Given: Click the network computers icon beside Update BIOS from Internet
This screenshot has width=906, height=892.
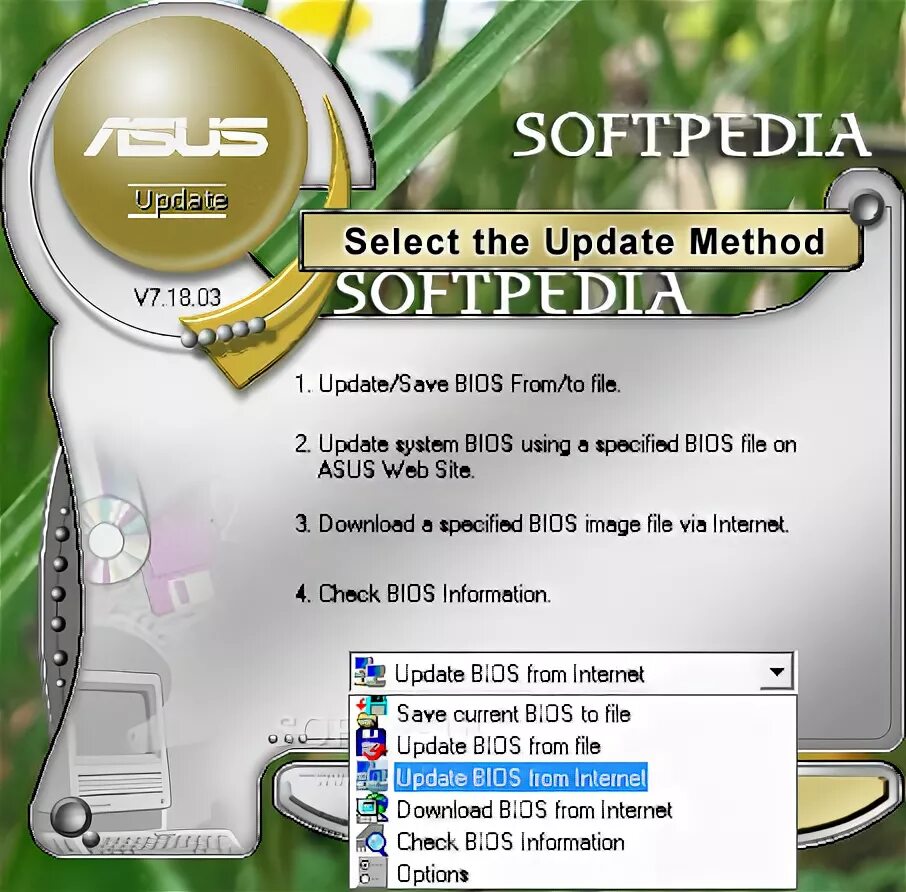Looking at the screenshot, I should 372,776.
